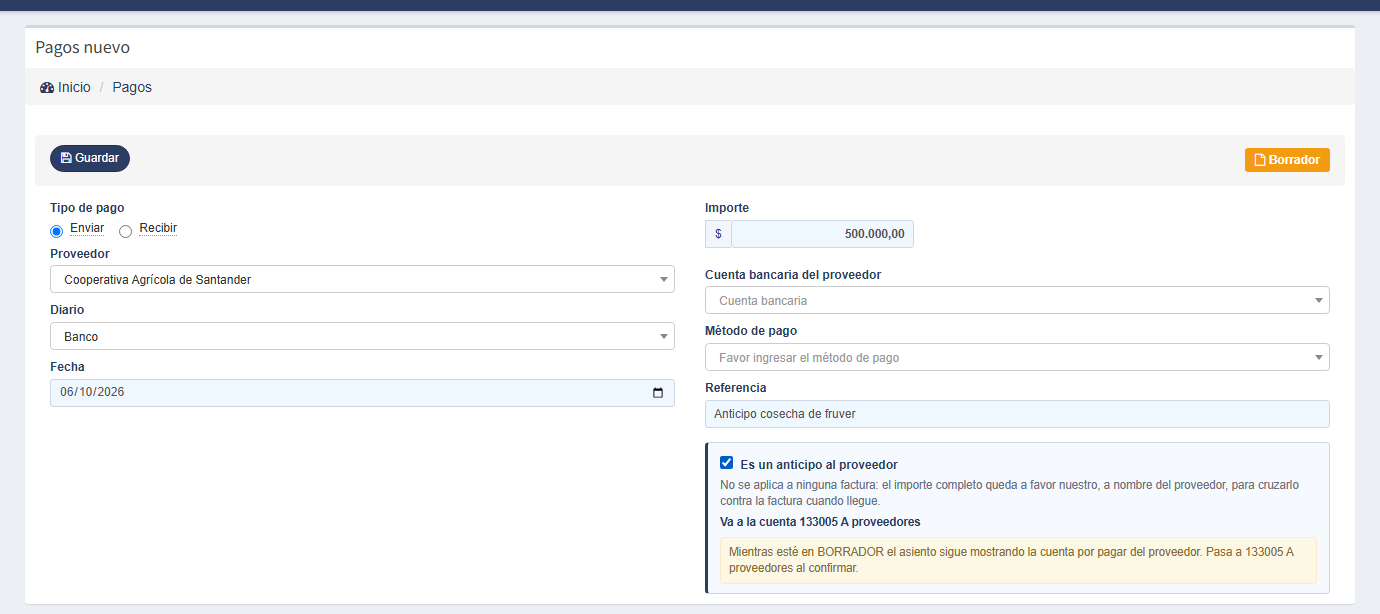This screenshot has height=614, width=1380.
Task: Uncheck 'Es un anticipo al proveedor'
Action: pyautogui.click(x=727, y=463)
